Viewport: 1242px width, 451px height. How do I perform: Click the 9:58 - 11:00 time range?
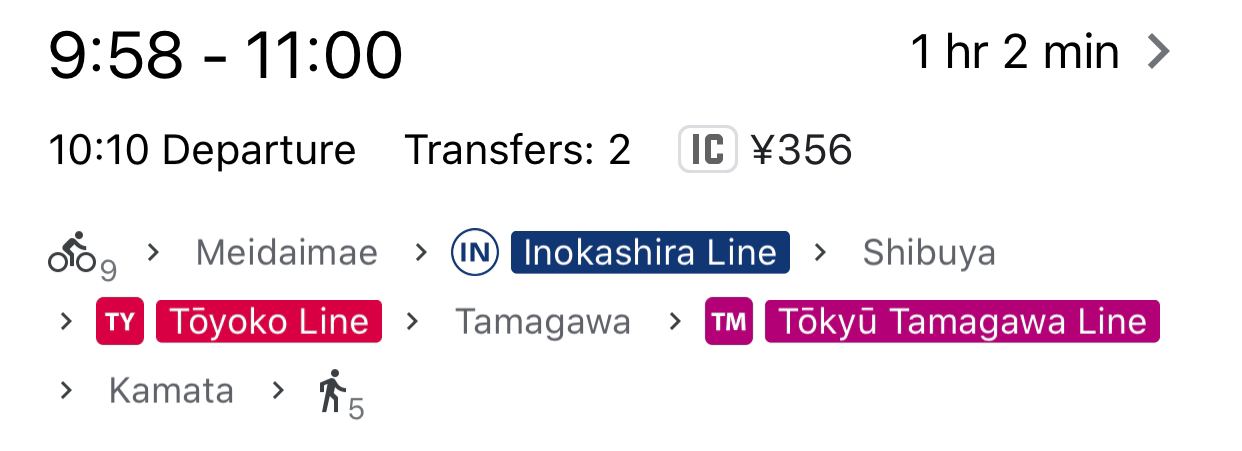click(226, 55)
